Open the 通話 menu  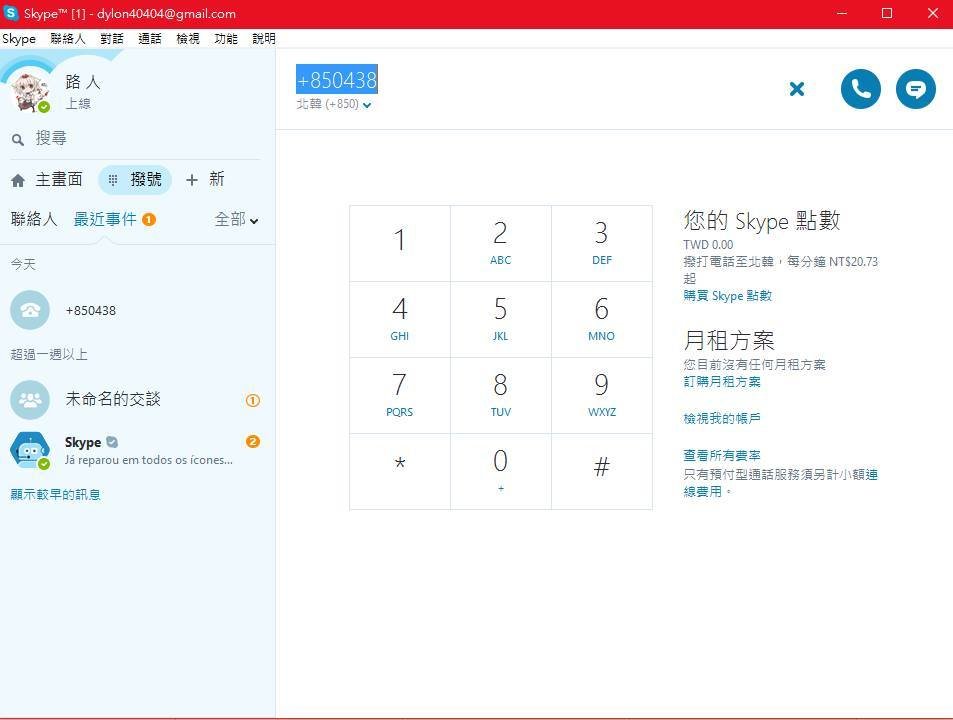[x=150, y=39]
